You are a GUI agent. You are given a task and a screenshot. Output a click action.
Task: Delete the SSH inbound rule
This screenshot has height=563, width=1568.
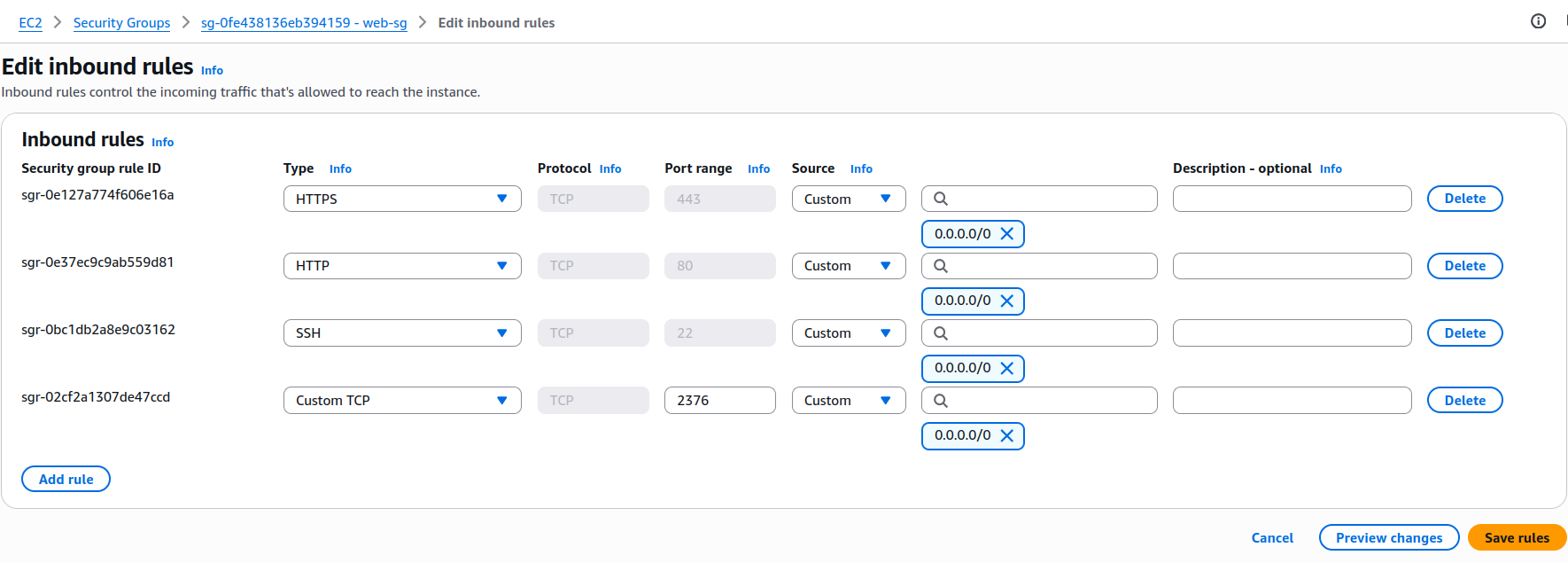click(x=1464, y=333)
